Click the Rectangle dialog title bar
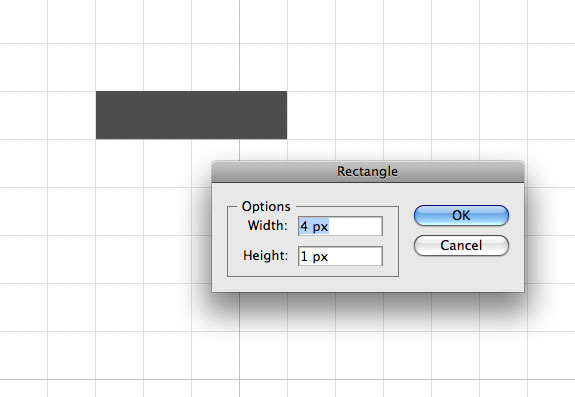This screenshot has width=575, height=397. tap(368, 172)
